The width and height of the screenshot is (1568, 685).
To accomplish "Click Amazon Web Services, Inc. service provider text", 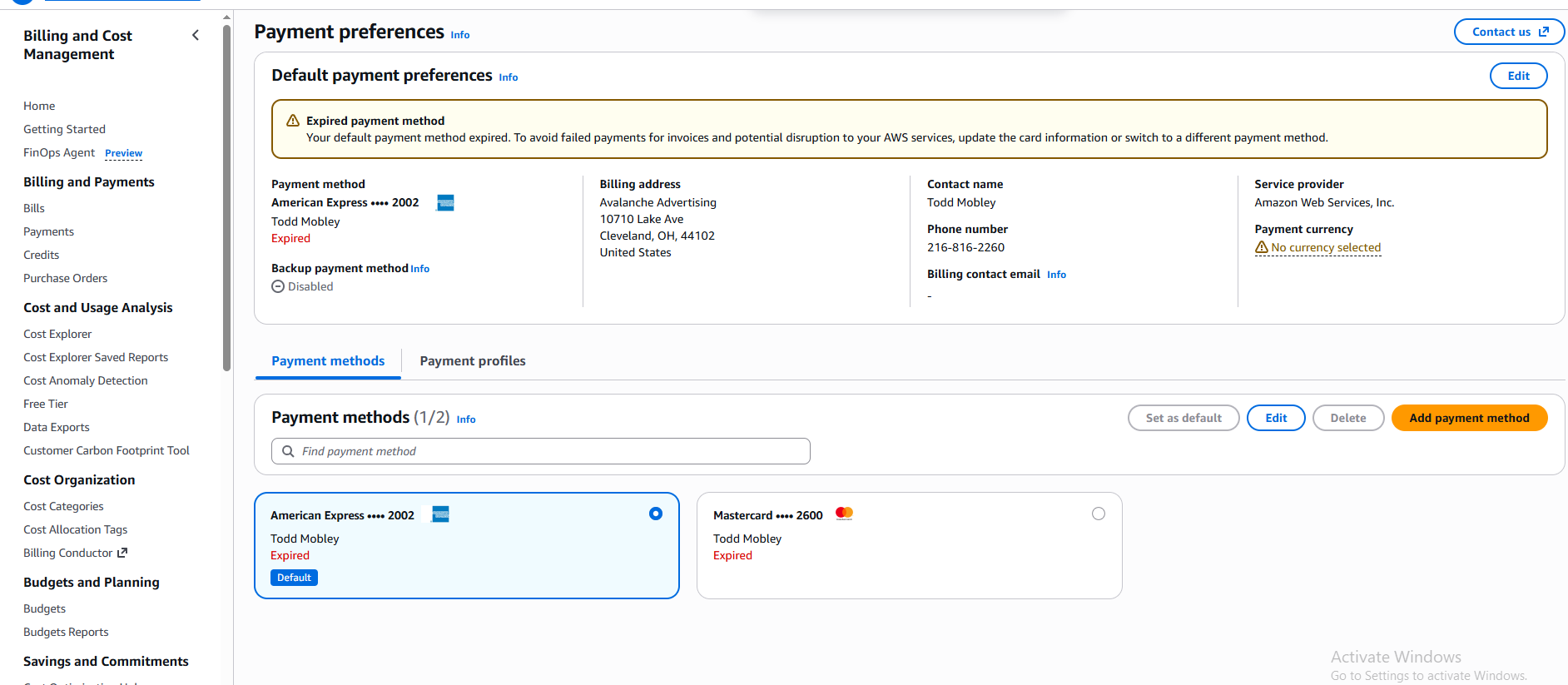I will [1324, 202].
